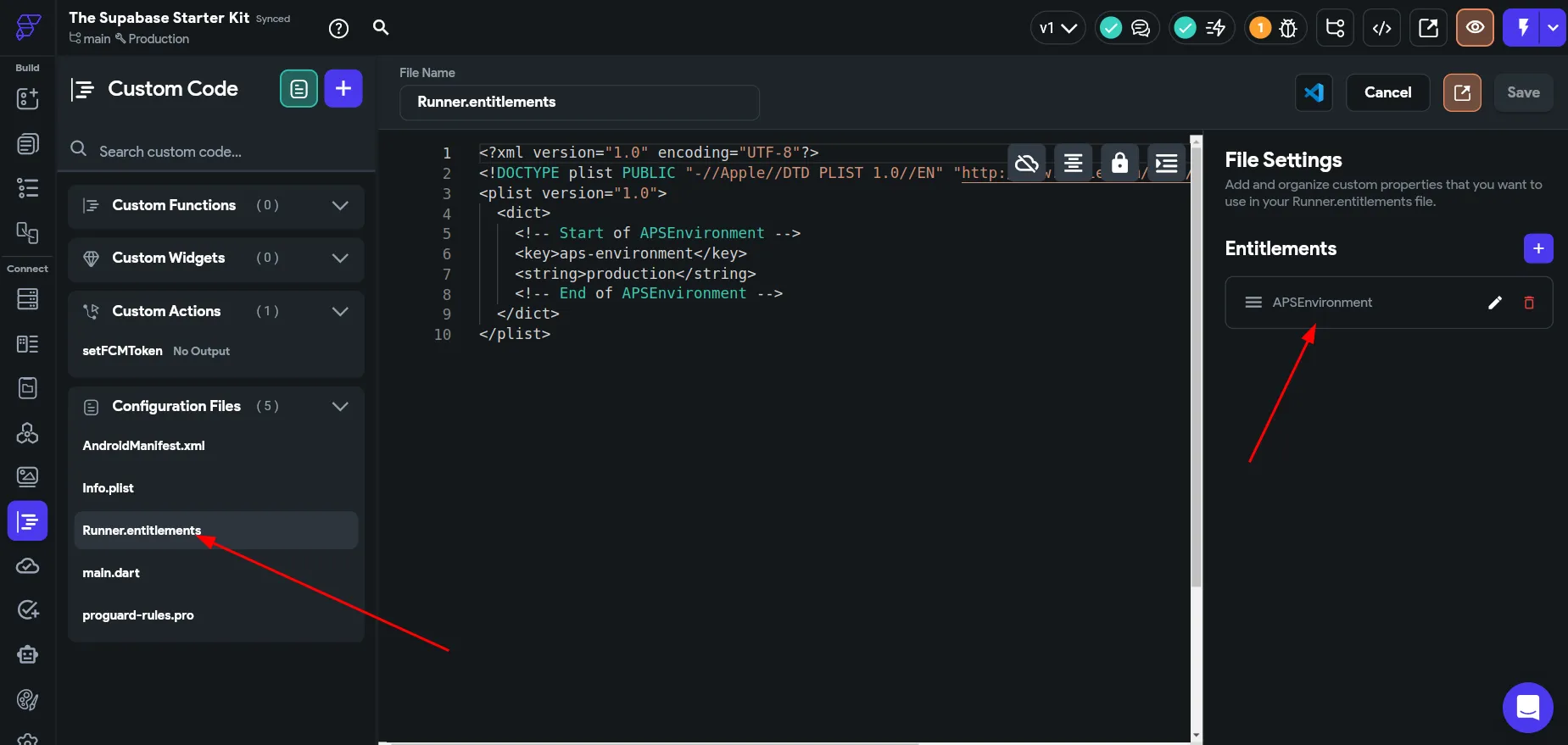Screen dimensions: 1568x745
Task: Click the Save button
Action: click(x=1523, y=92)
